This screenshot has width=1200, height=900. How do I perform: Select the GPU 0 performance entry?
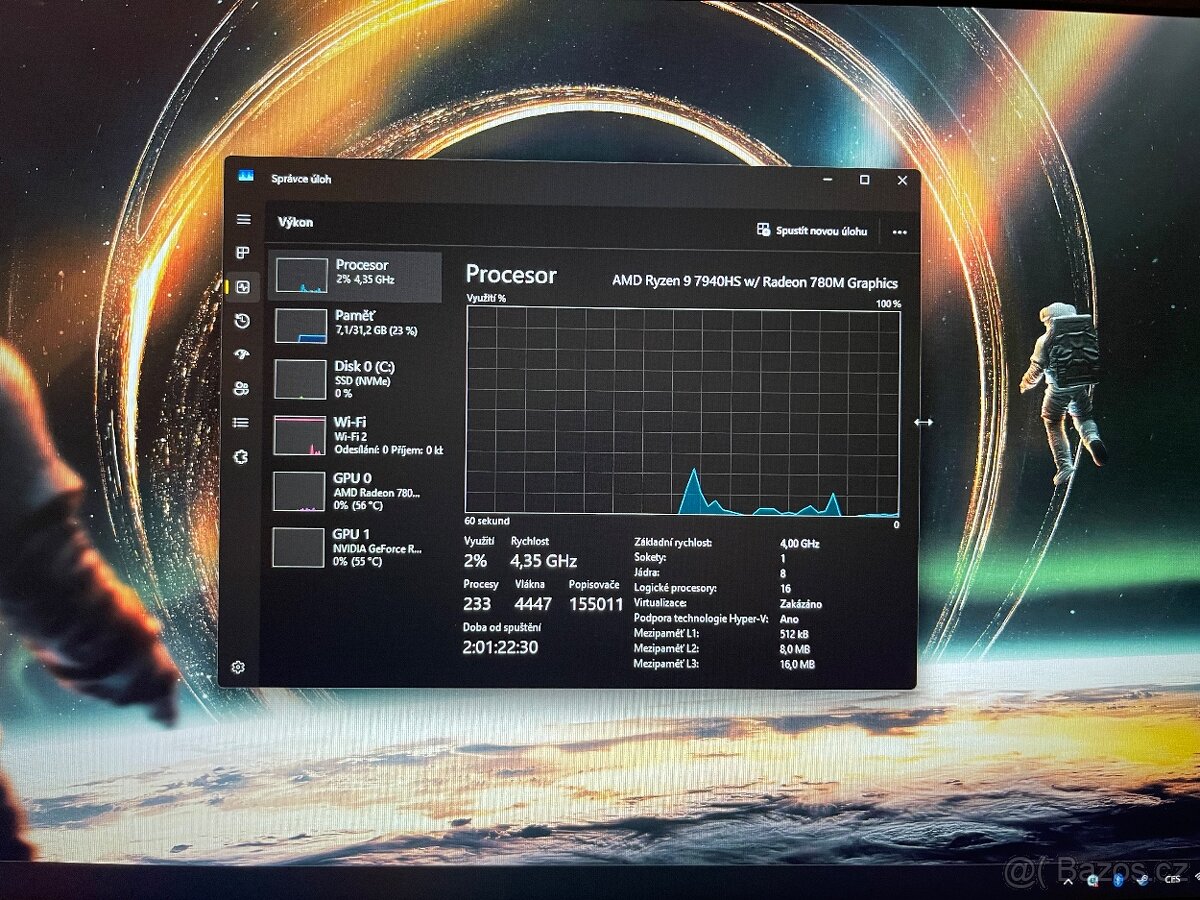point(355,490)
